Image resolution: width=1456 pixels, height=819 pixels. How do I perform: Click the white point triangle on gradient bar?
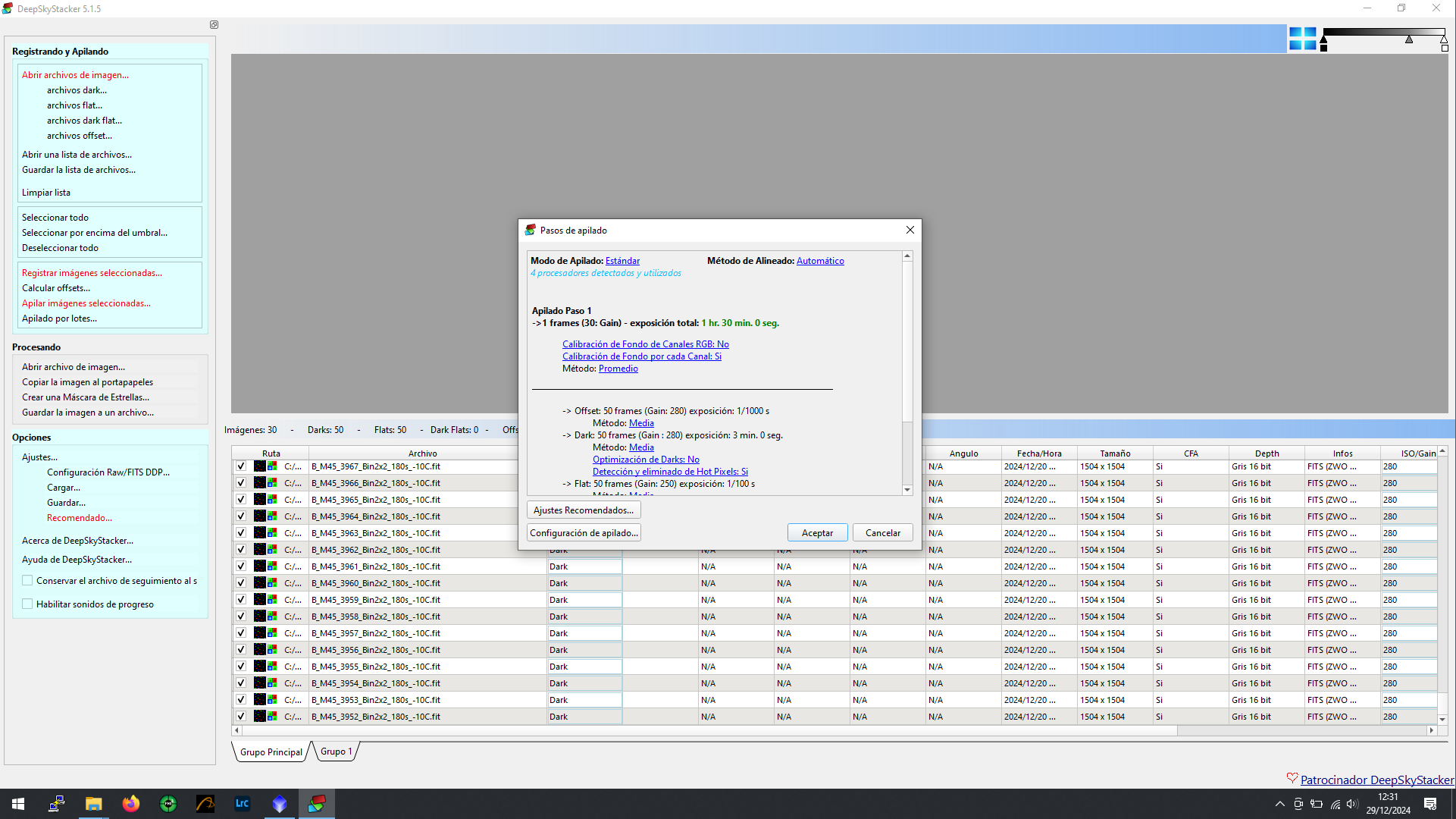click(x=1444, y=39)
